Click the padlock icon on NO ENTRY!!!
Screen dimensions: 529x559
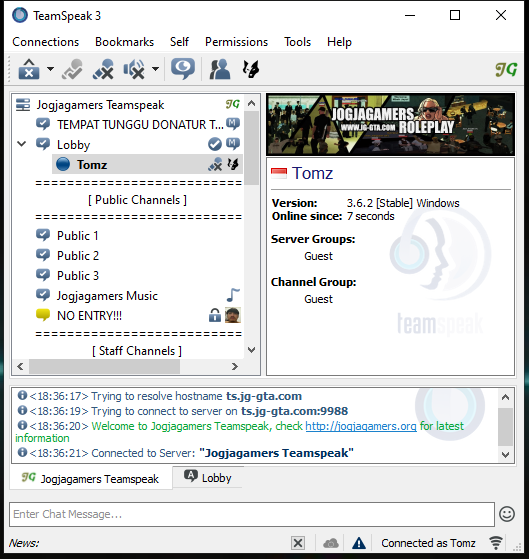[215, 316]
